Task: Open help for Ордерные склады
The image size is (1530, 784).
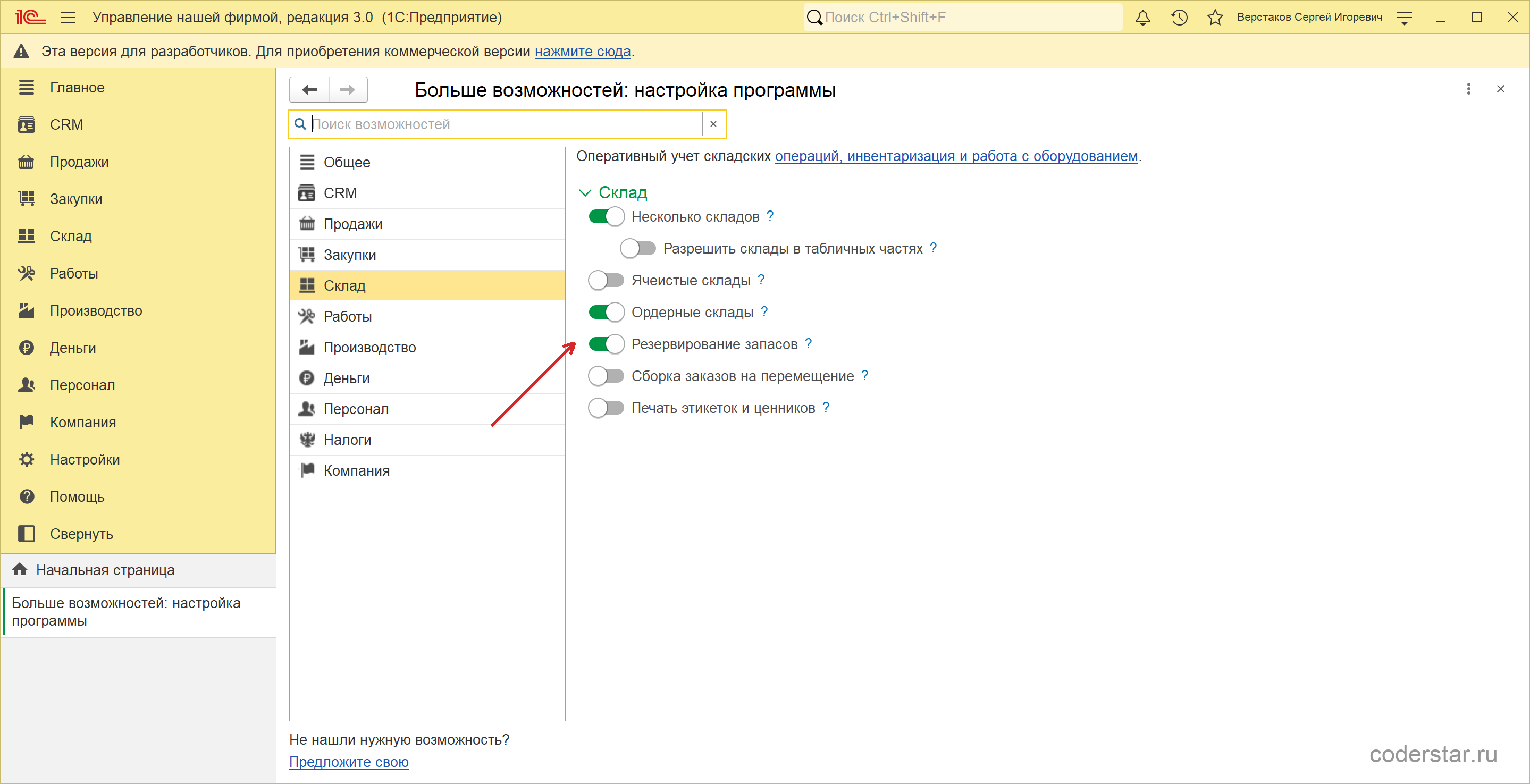Action: [764, 312]
